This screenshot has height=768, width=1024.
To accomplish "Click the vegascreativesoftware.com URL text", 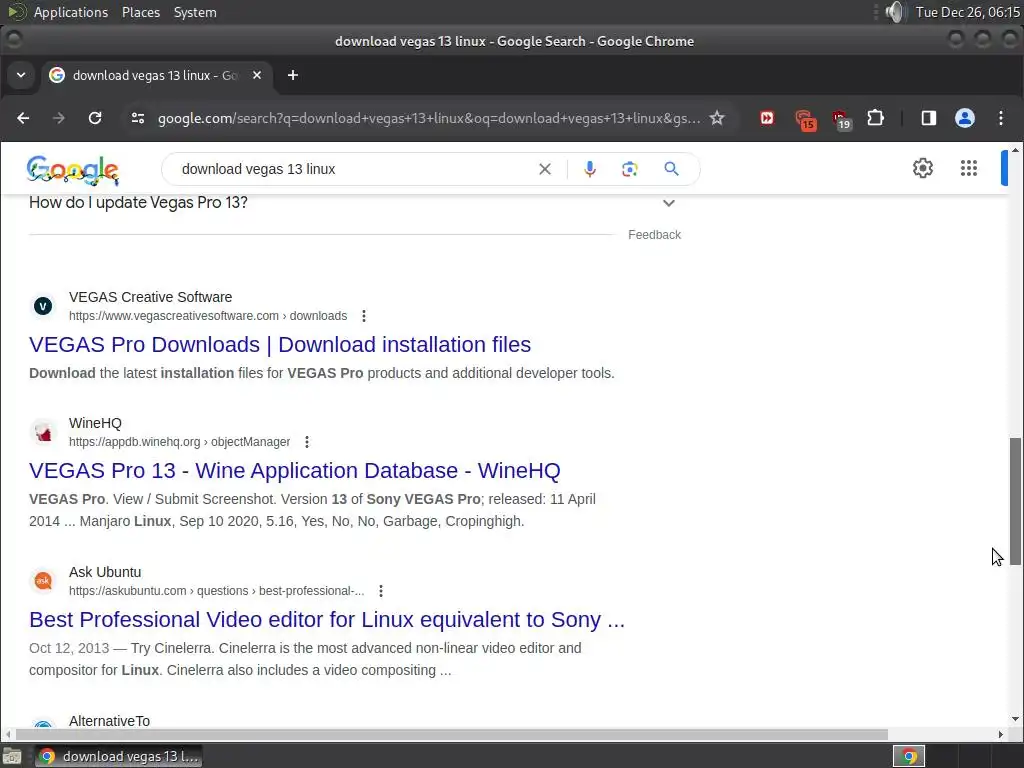I will pos(208,316).
